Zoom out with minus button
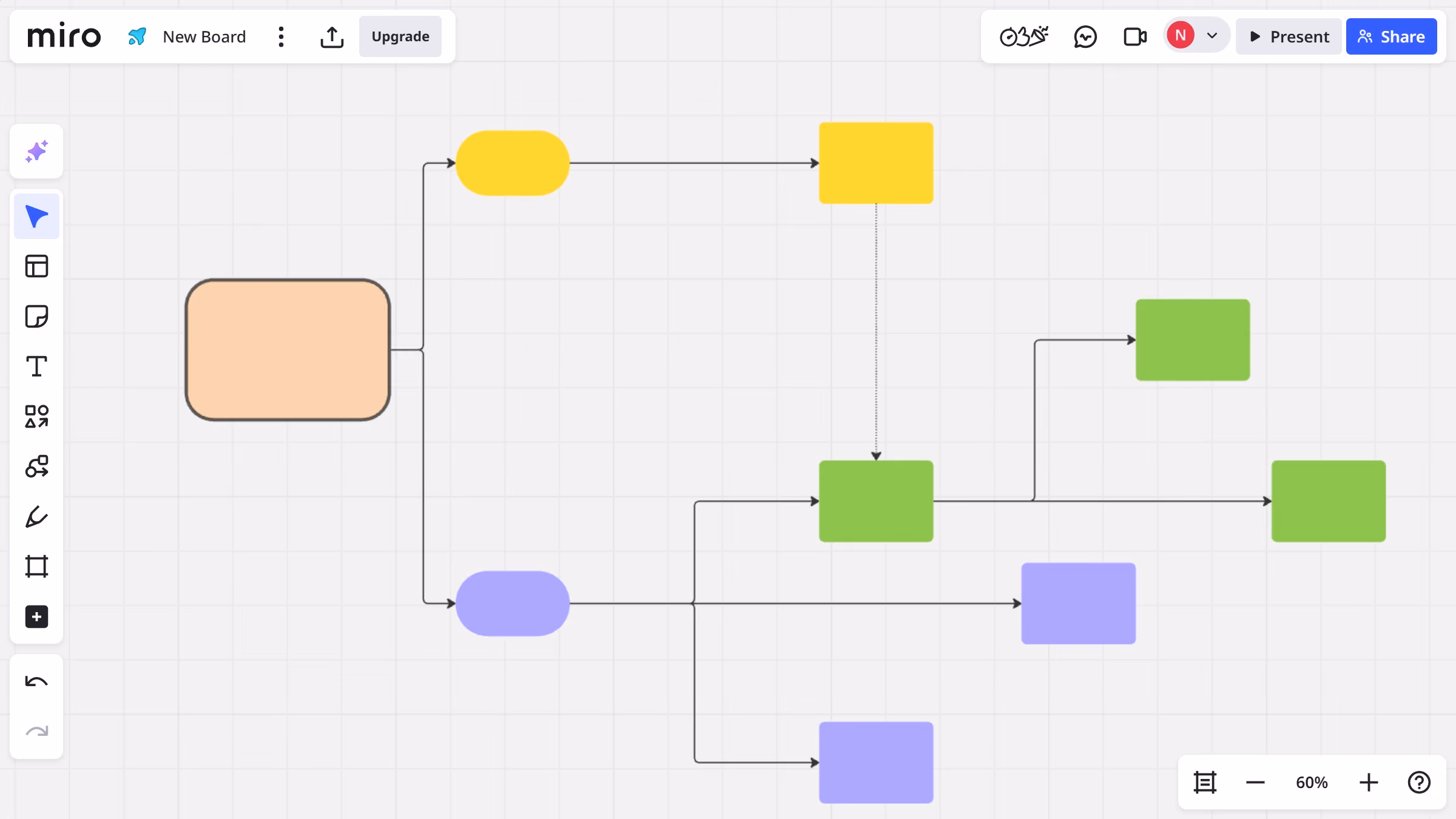Image resolution: width=1456 pixels, height=819 pixels. [x=1255, y=783]
